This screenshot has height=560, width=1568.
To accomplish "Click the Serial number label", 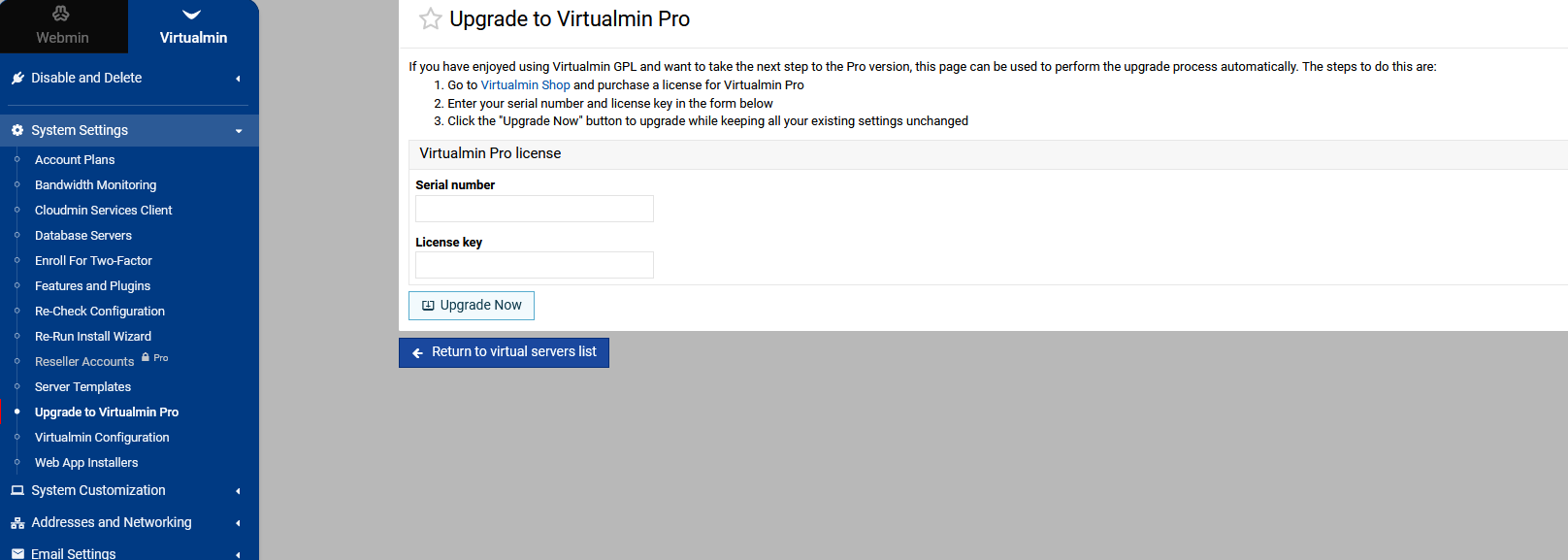I will pyautogui.click(x=455, y=185).
